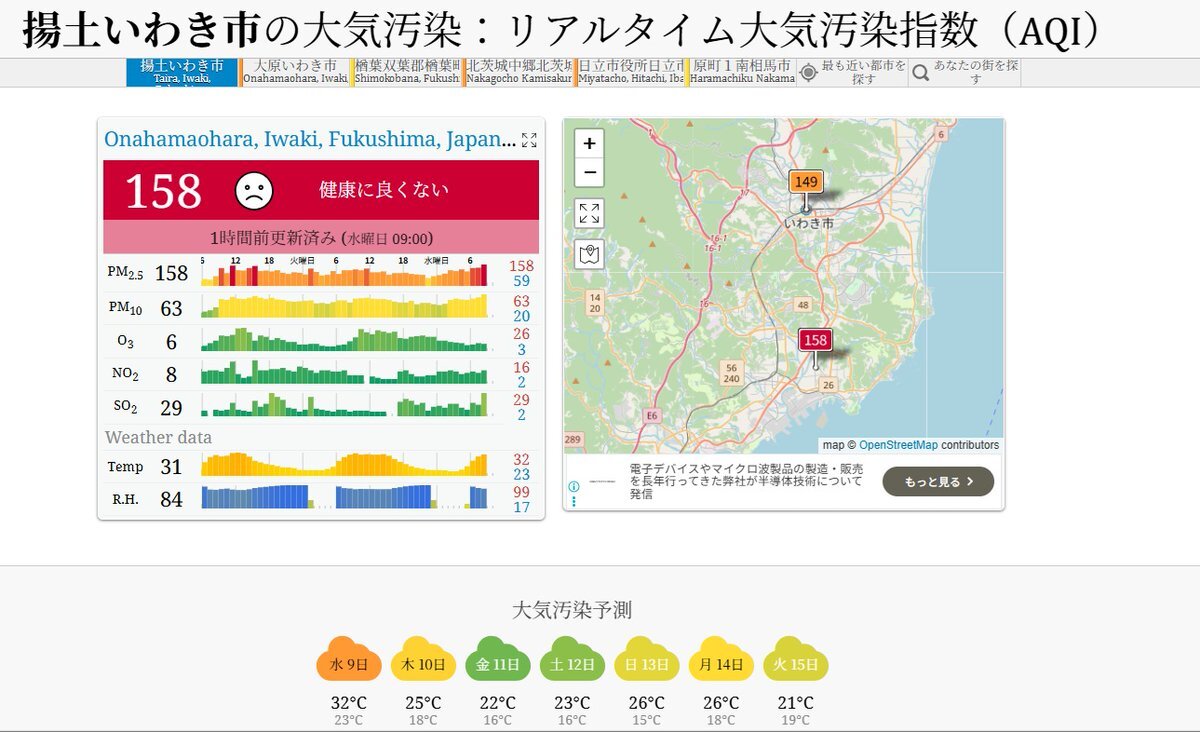Open the Nakagocho Kamisakurai station tab

(x=518, y=72)
